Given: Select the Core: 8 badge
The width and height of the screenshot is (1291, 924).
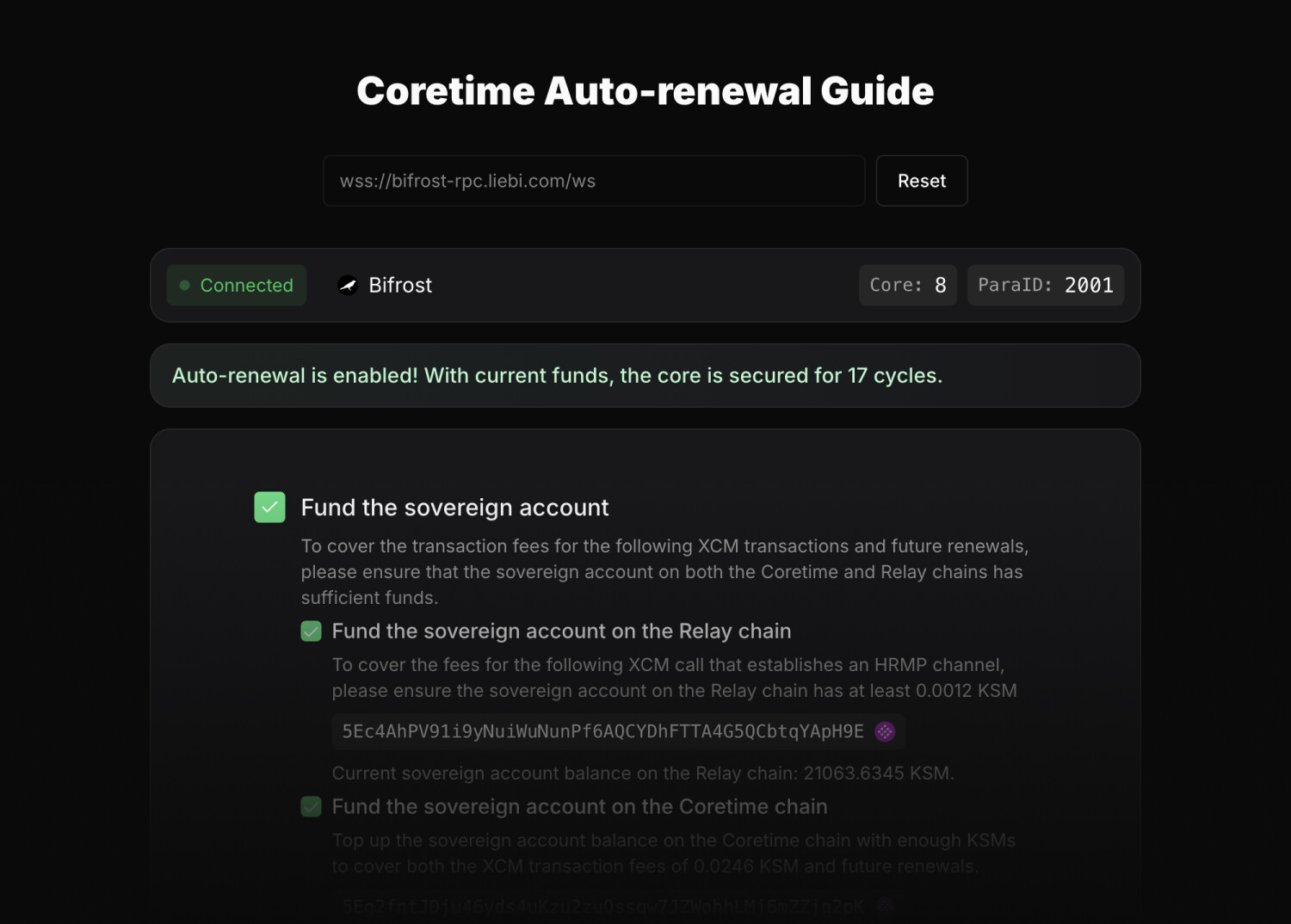Looking at the screenshot, I should click(907, 286).
